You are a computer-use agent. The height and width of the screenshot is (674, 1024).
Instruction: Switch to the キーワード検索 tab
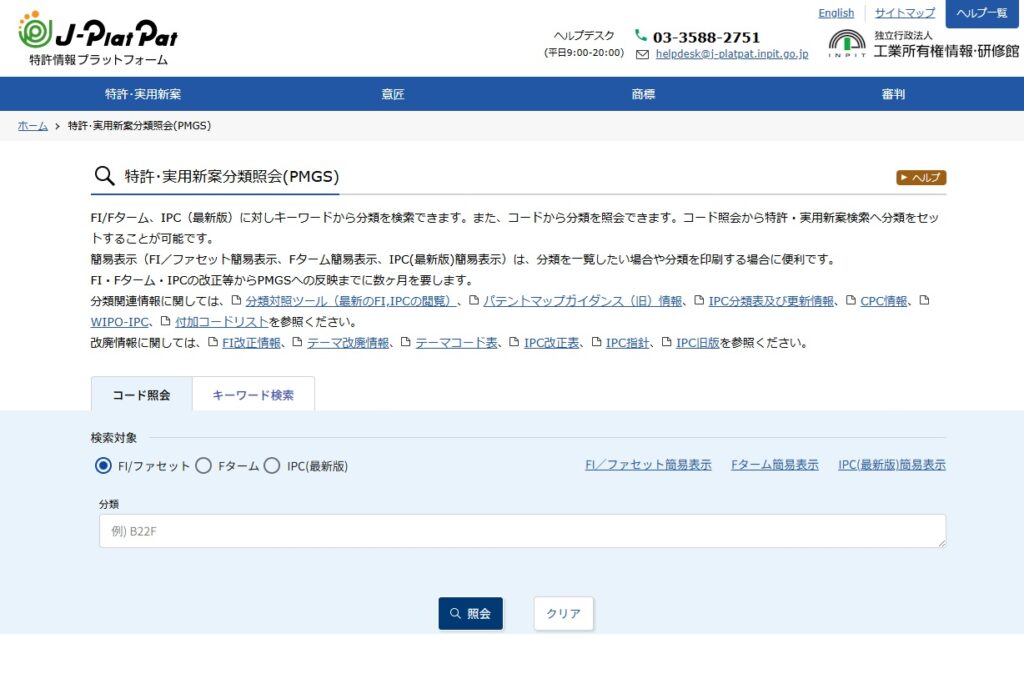pos(253,395)
